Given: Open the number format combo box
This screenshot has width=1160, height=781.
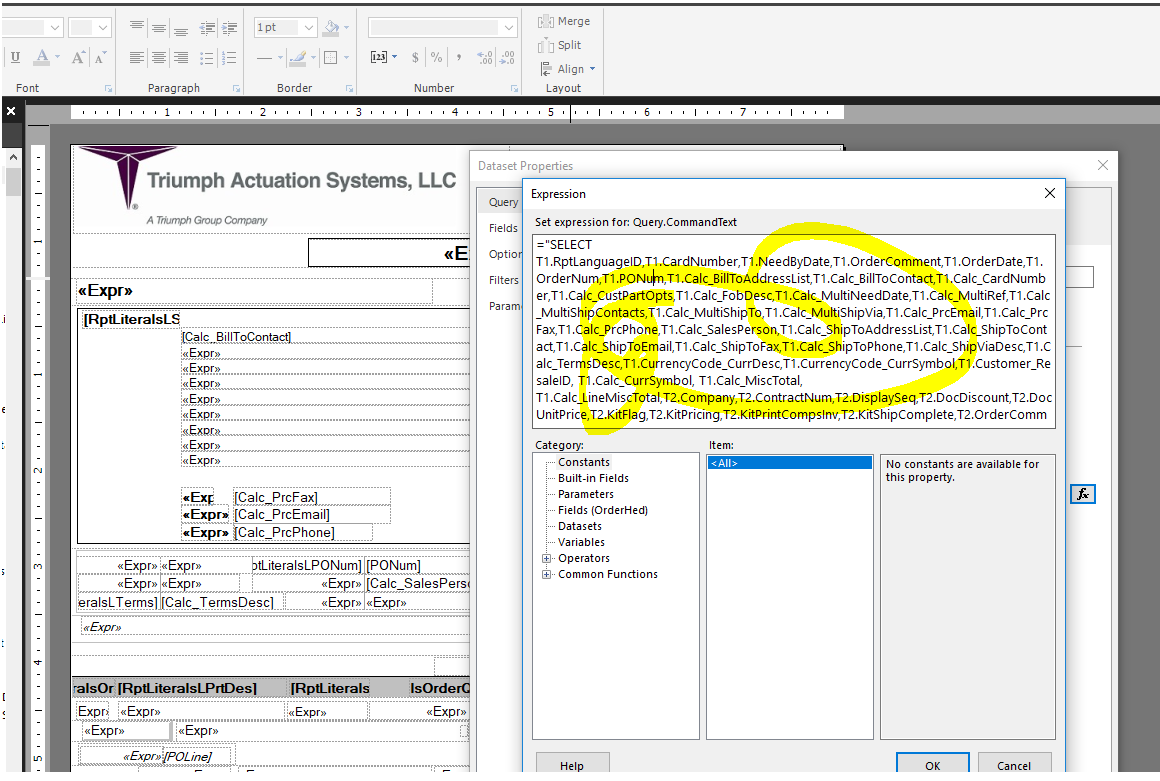Looking at the screenshot, I should tap(442, 27).
